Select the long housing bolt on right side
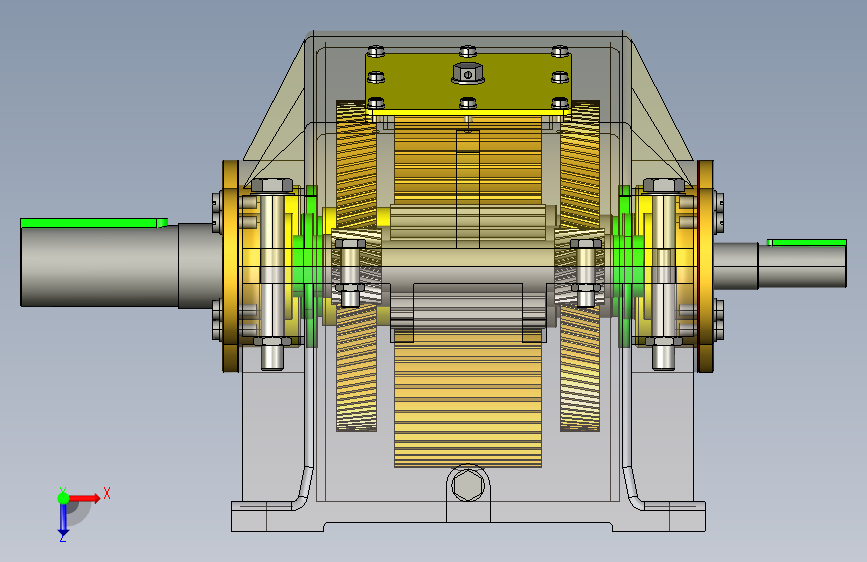 664,273
